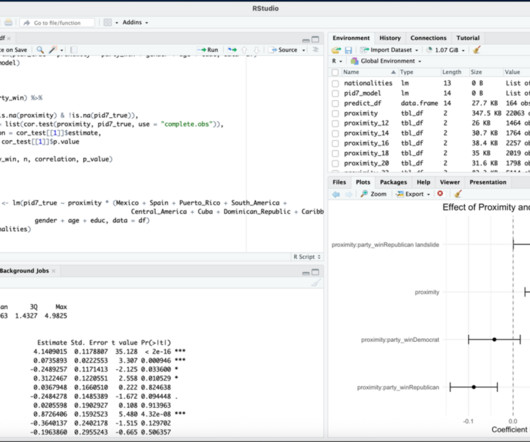Clear the console with broom icon

pyautogui.click(x=316, y=283)
